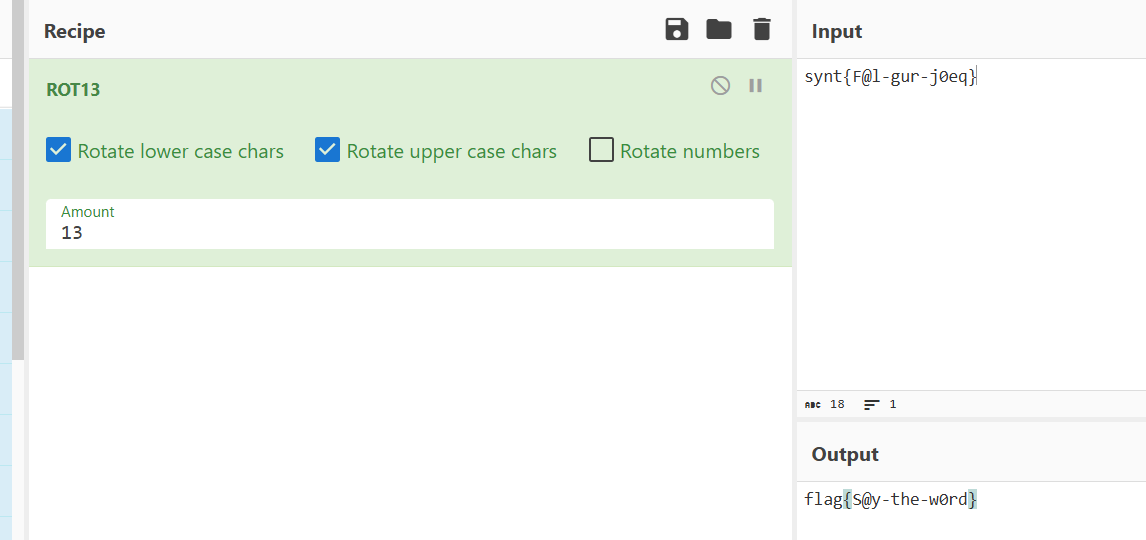Clear the recipe with the trash icon

click(762, 29)
